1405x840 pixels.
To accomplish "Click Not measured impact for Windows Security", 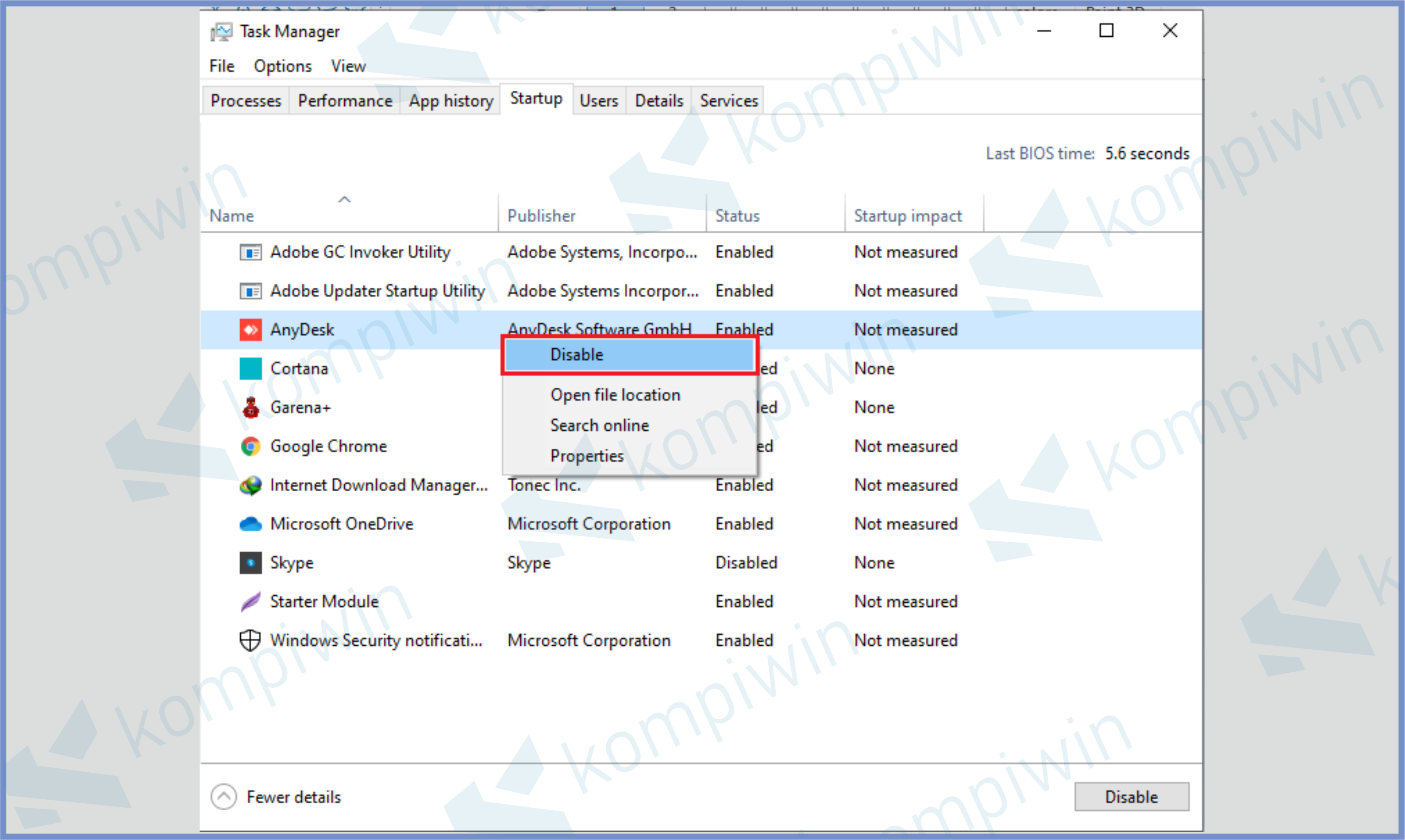I will [906, 641].
